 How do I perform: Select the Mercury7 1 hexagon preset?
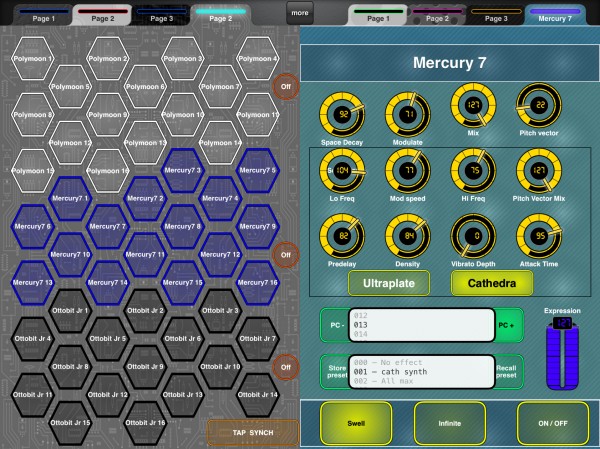70,198
